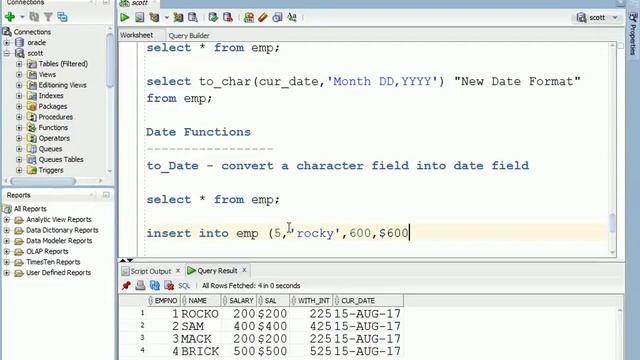This screenshot has height=360, width=640.
Task: Switch to the Query Builder tab
Action: [189, 36]
